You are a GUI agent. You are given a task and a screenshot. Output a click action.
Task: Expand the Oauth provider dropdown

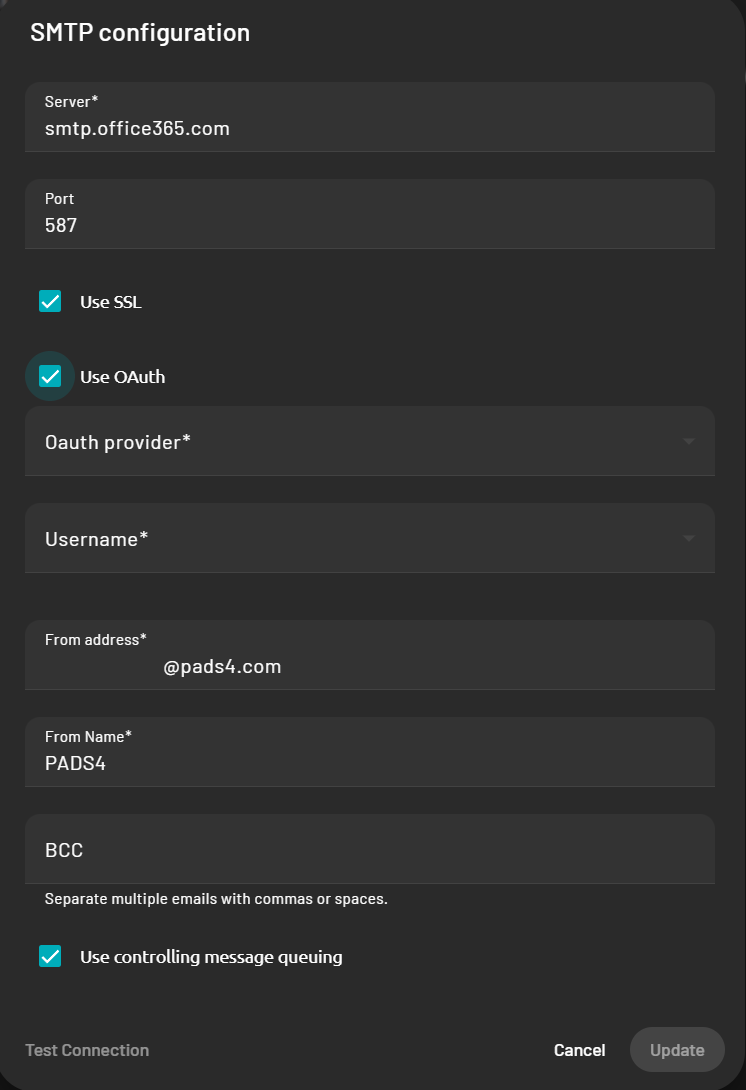coord(370,440)
